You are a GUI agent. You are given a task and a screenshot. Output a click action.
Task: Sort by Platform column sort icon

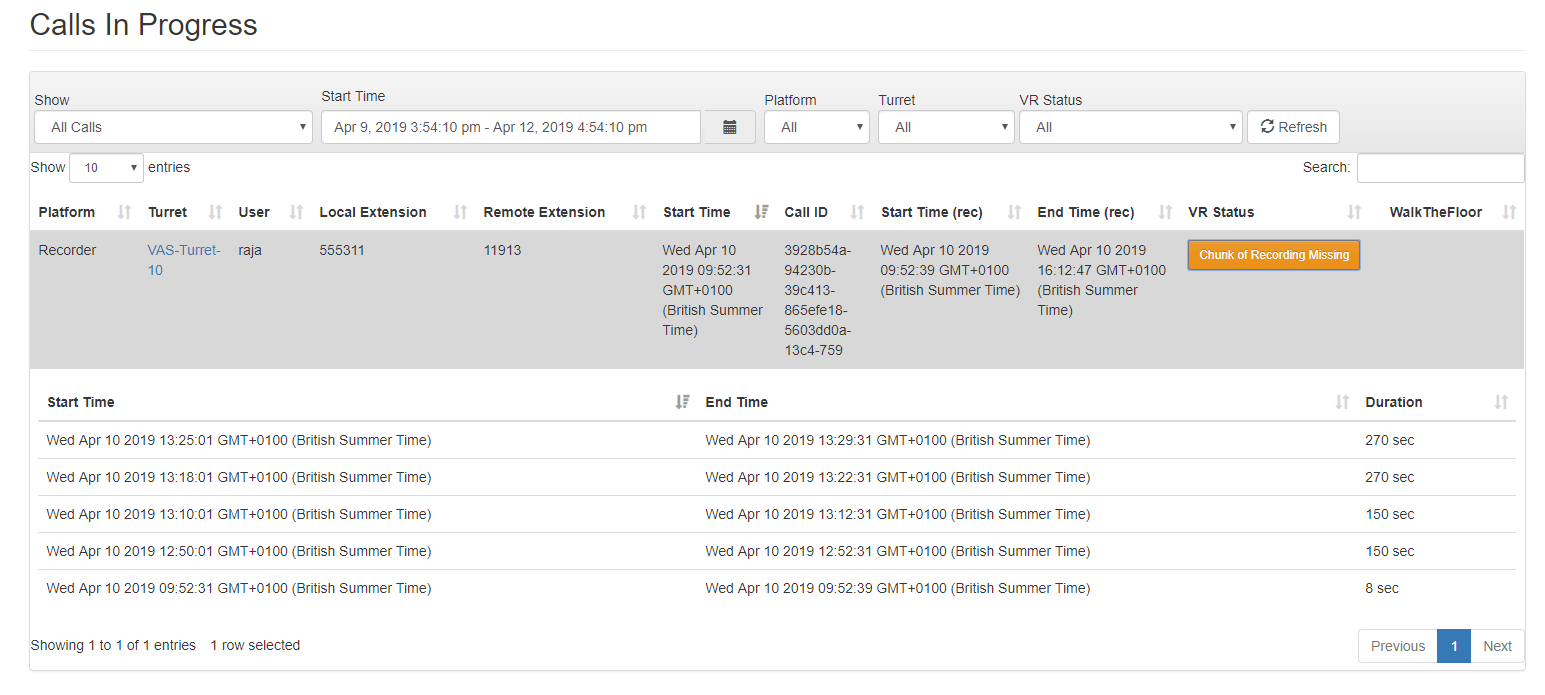tap(125, 212)
